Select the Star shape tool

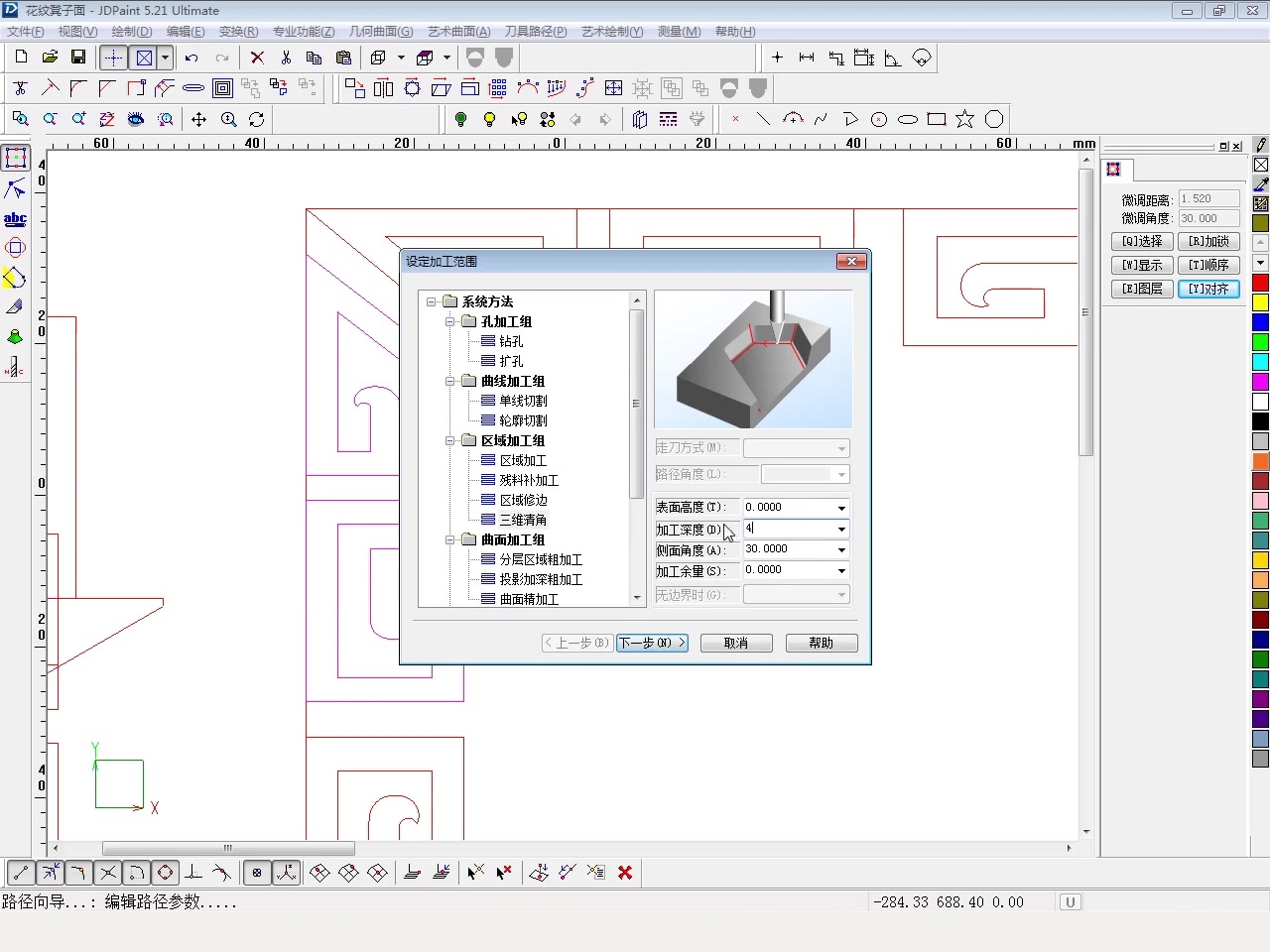(964, 119)
